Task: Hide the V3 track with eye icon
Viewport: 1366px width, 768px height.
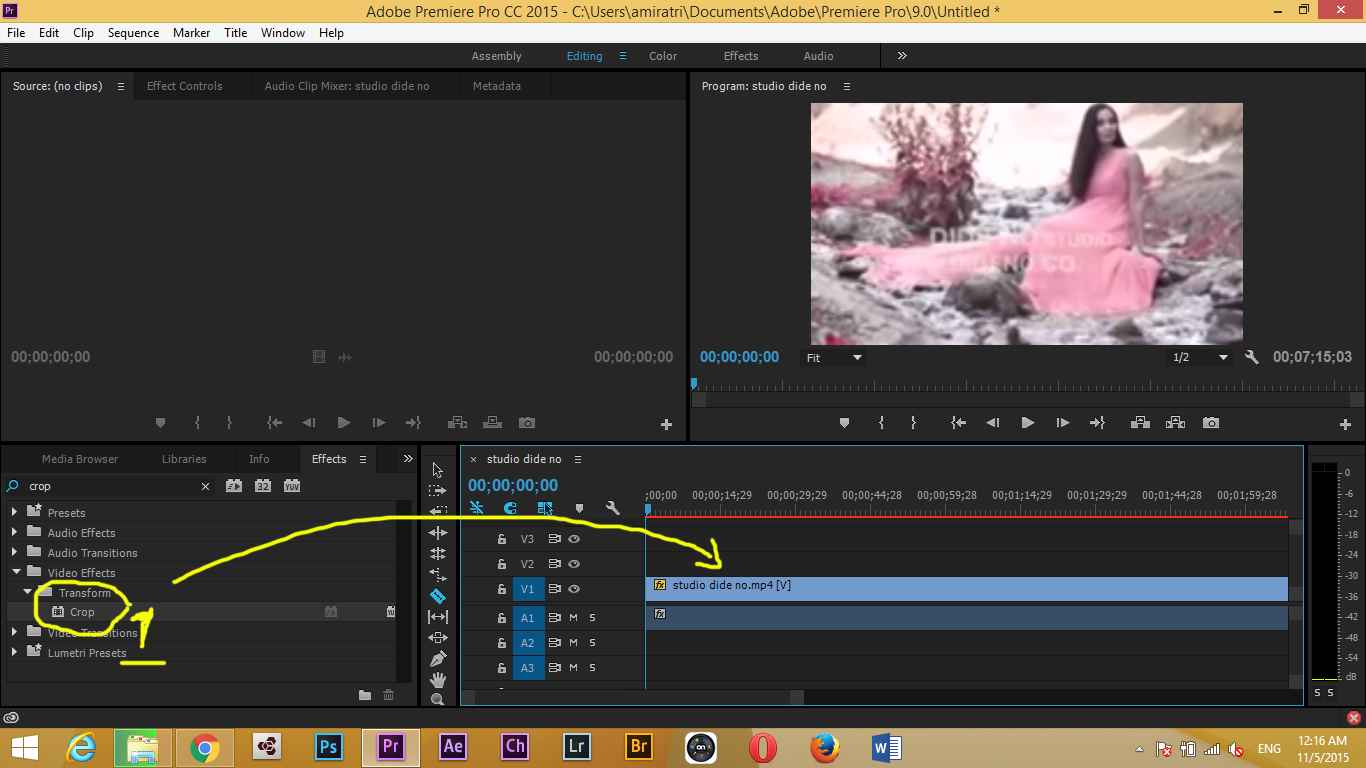Action: coord(574,539)
